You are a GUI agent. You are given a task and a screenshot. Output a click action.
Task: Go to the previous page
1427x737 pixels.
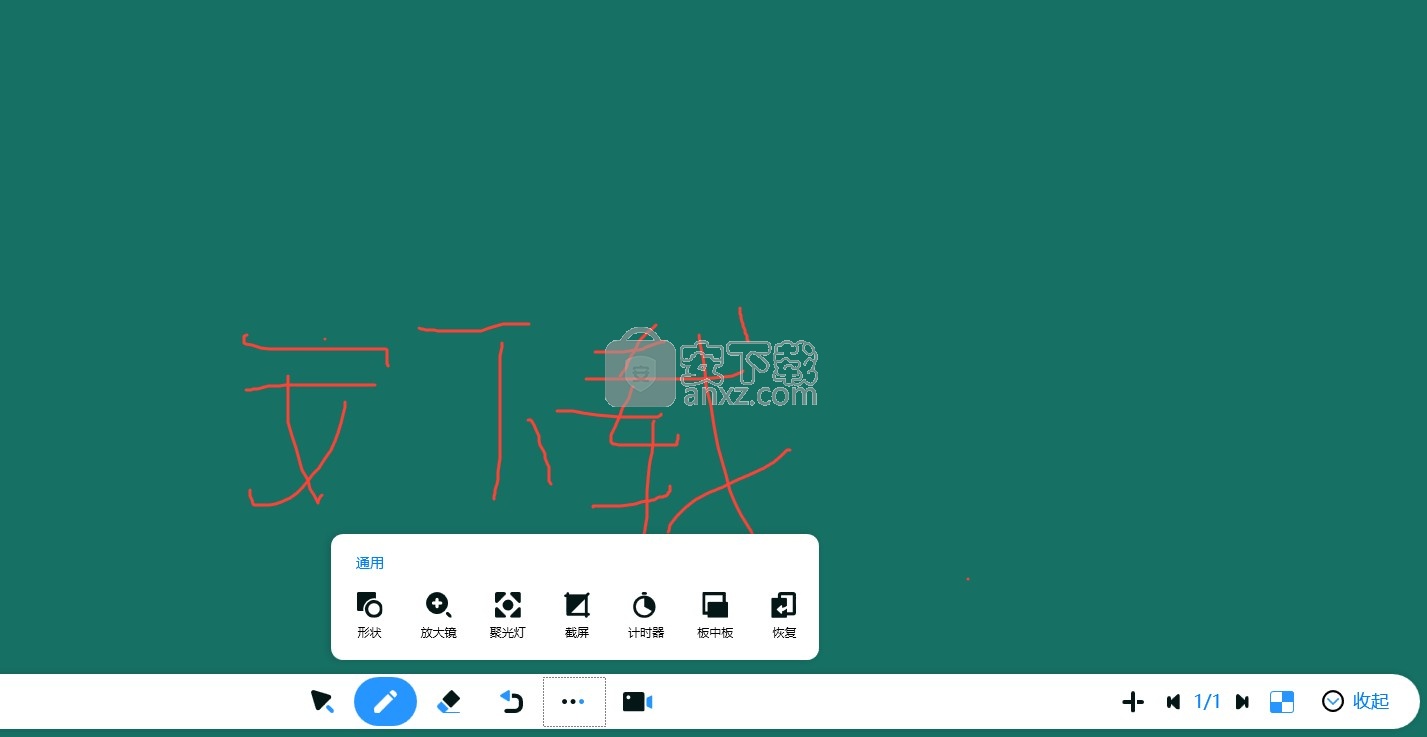click(x=1174, y=702)
